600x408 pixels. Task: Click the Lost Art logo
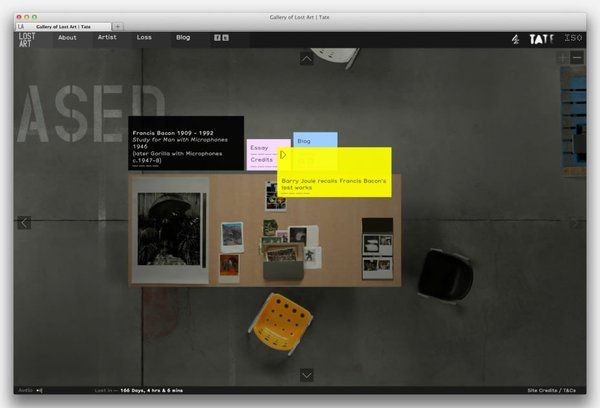tap(27, 39)
